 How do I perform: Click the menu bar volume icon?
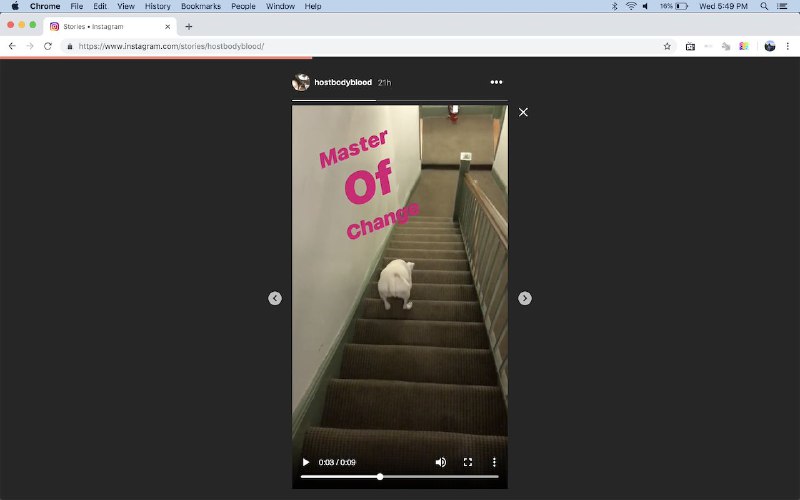click(x=645, y=6)
